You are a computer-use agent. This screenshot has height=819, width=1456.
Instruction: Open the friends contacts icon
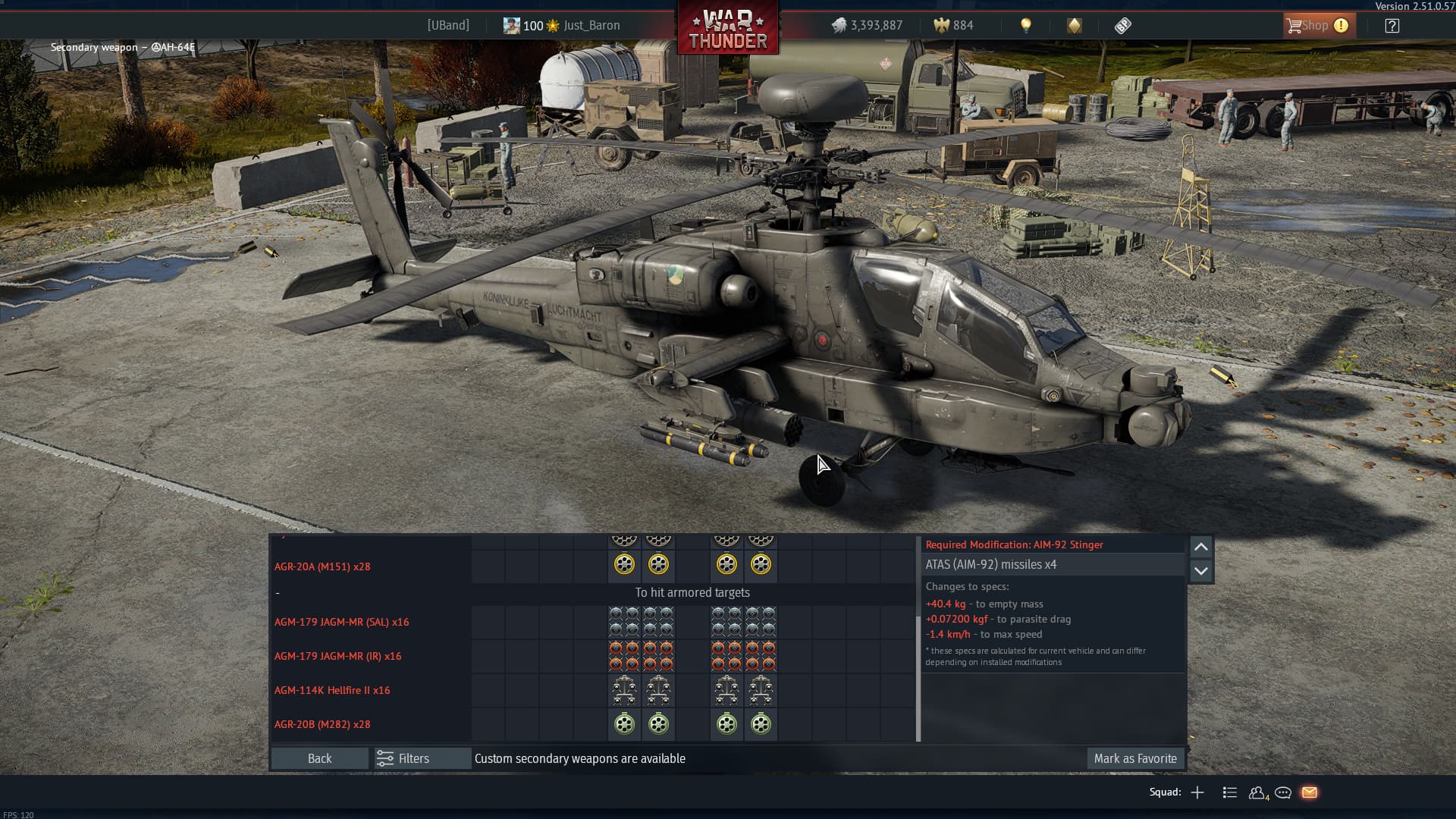pos(1257,792)
